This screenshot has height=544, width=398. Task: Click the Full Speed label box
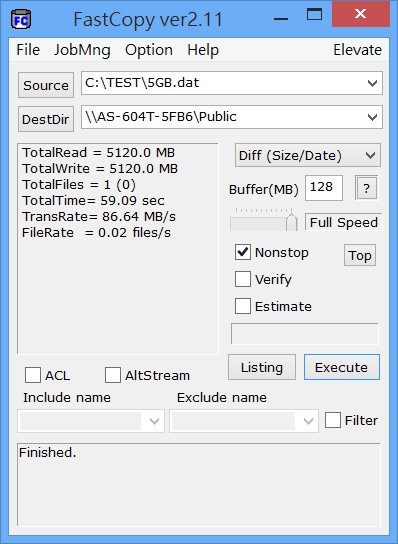click(344, 222)
